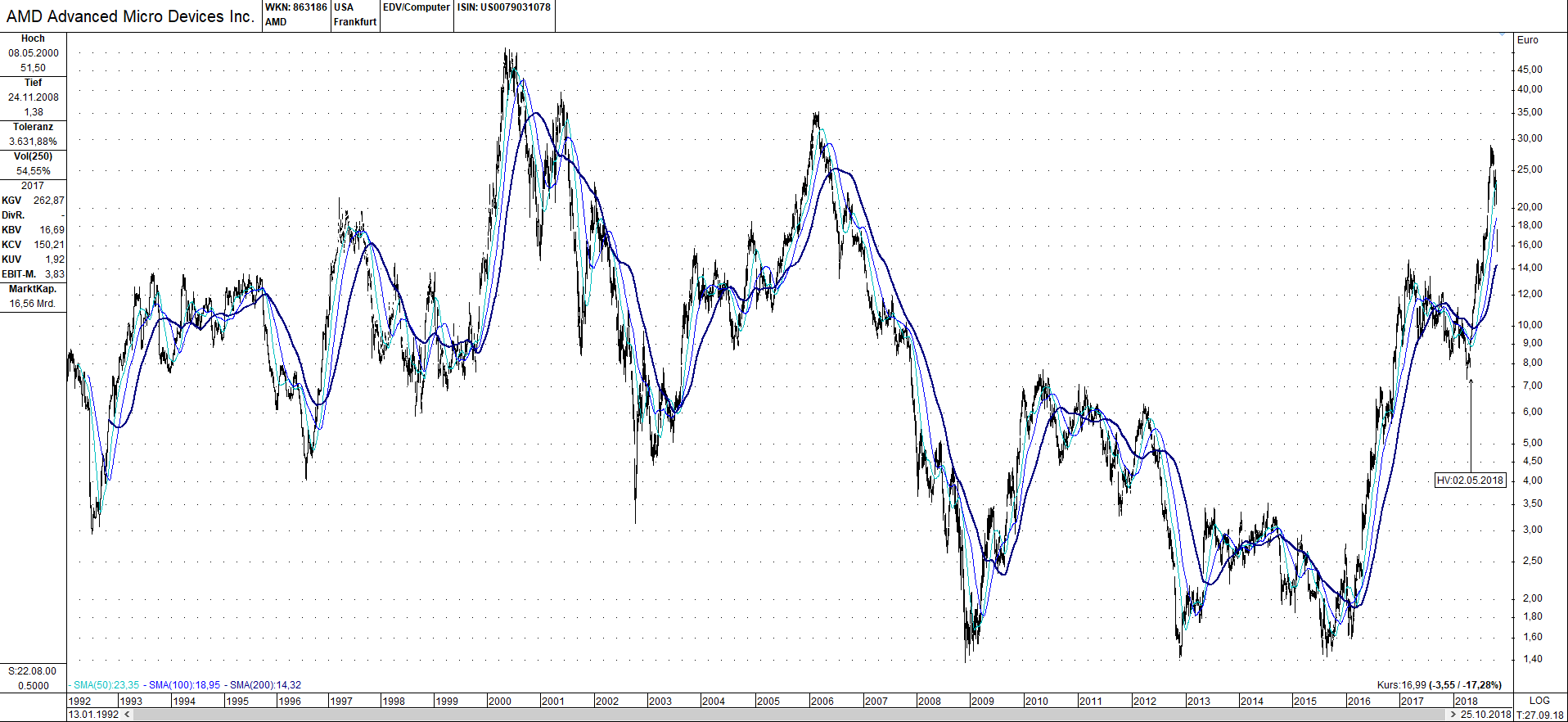1568x722 pixels.
Task: Click the 1992 year on the time axis
Action: (80, 702)
